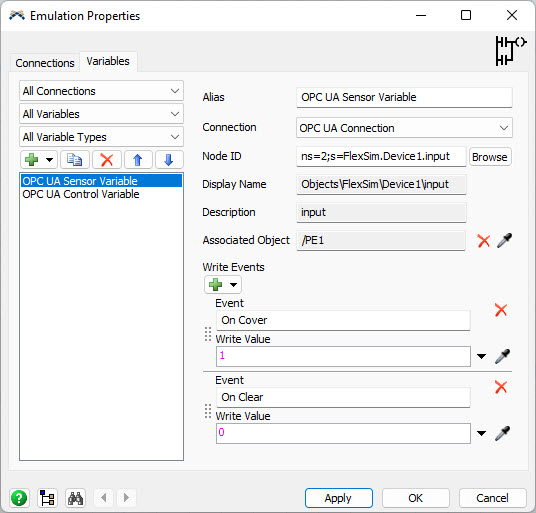The width and height of the screenshot is (536, 513).
Task: Move variable up with blue up arrow
Action: click(138, 160)
